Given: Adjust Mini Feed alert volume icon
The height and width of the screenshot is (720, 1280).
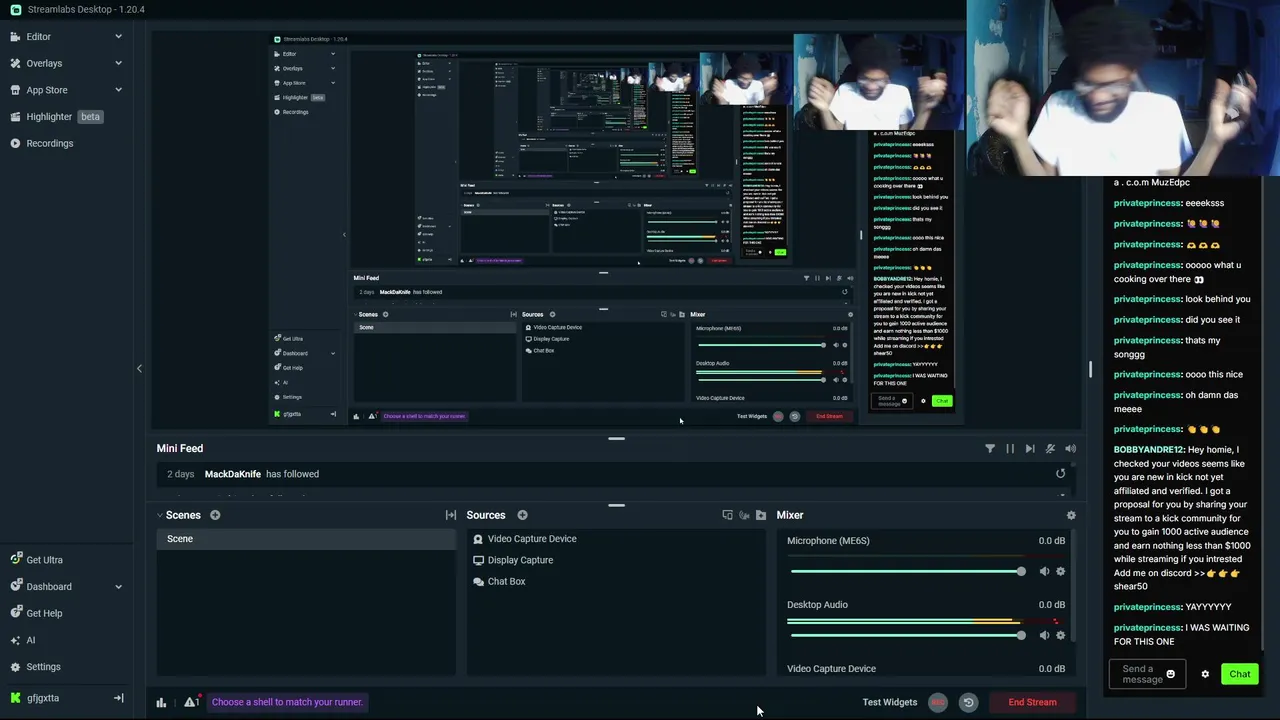Looking at the screenshot, I should (1070, 449).
